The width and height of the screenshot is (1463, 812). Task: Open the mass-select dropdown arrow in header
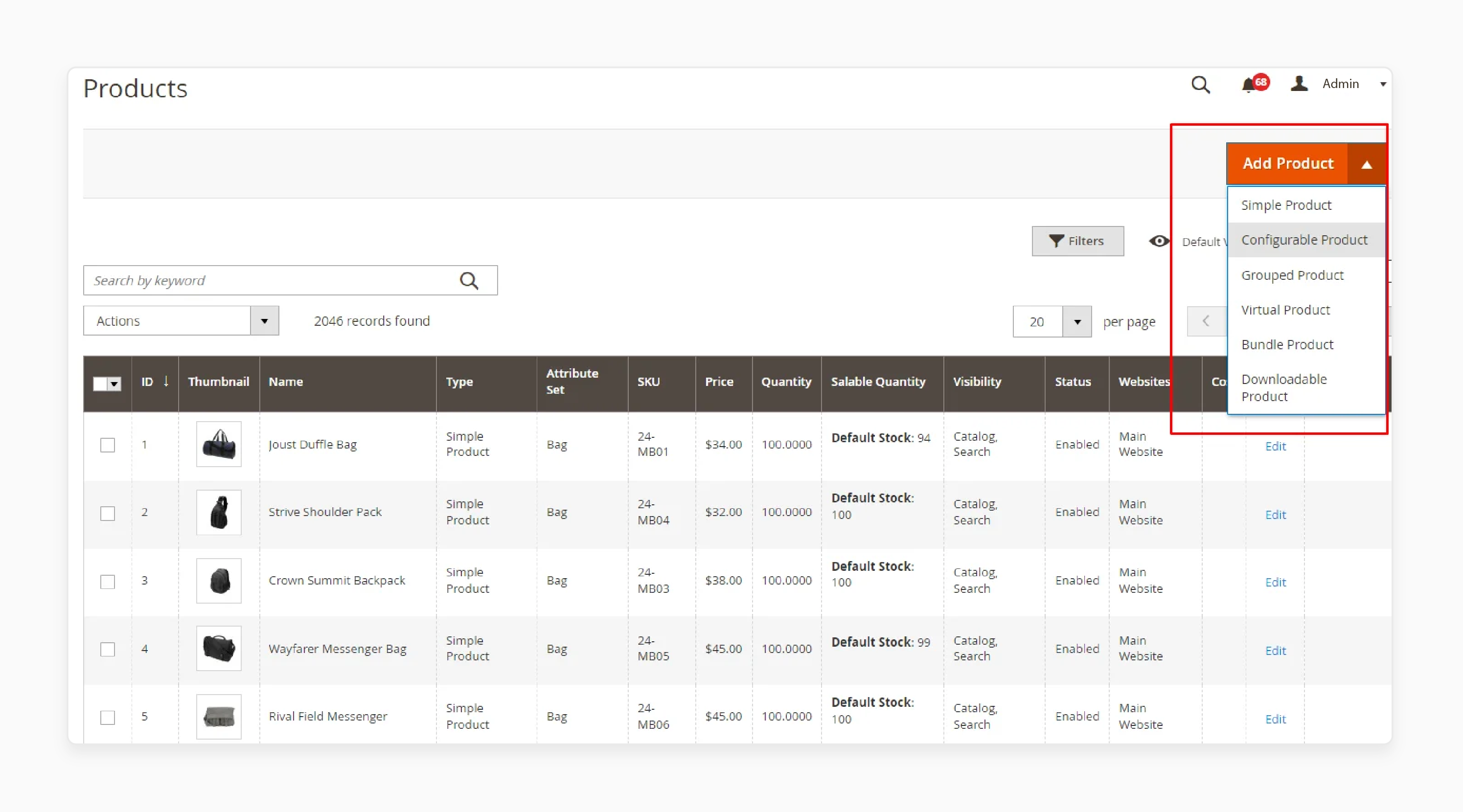(114, 384)
